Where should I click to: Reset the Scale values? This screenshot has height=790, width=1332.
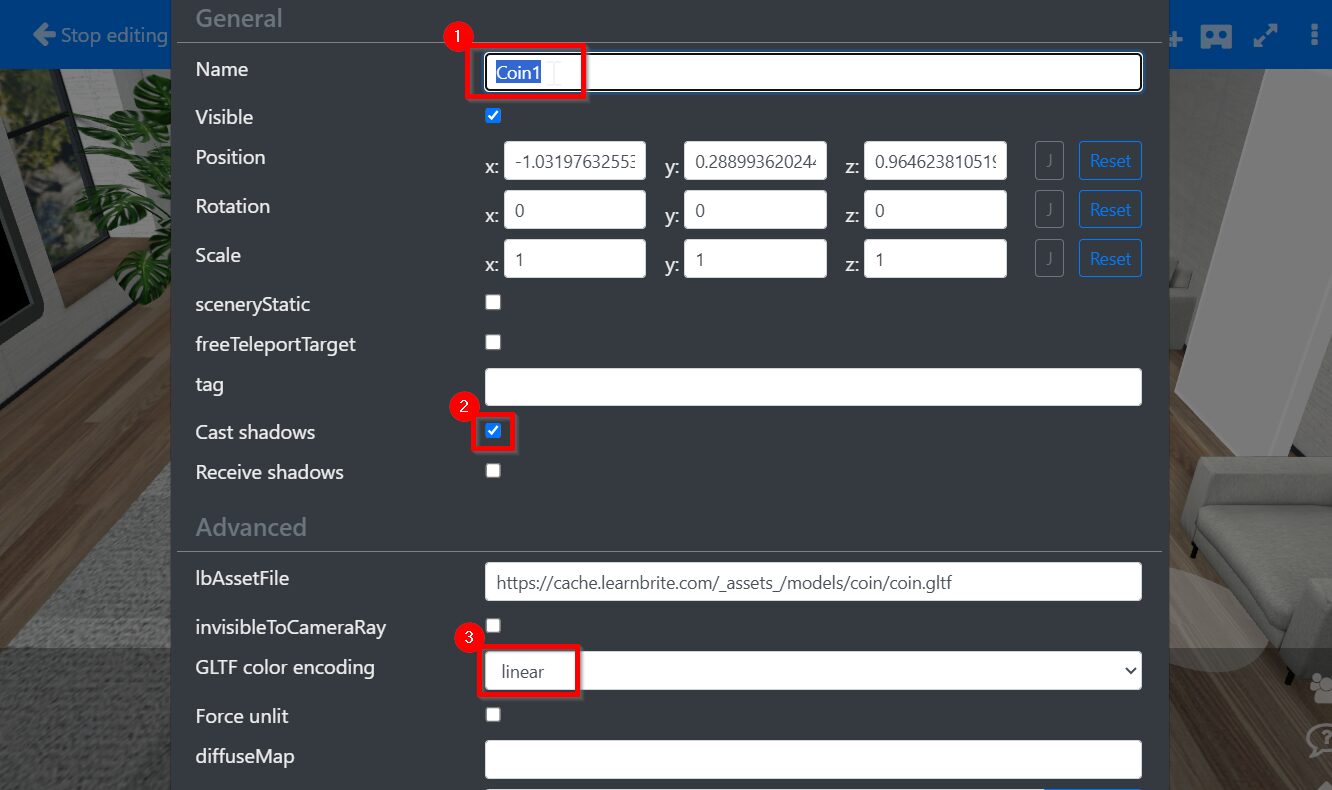pyautogui.click(x=1110, y=259)
